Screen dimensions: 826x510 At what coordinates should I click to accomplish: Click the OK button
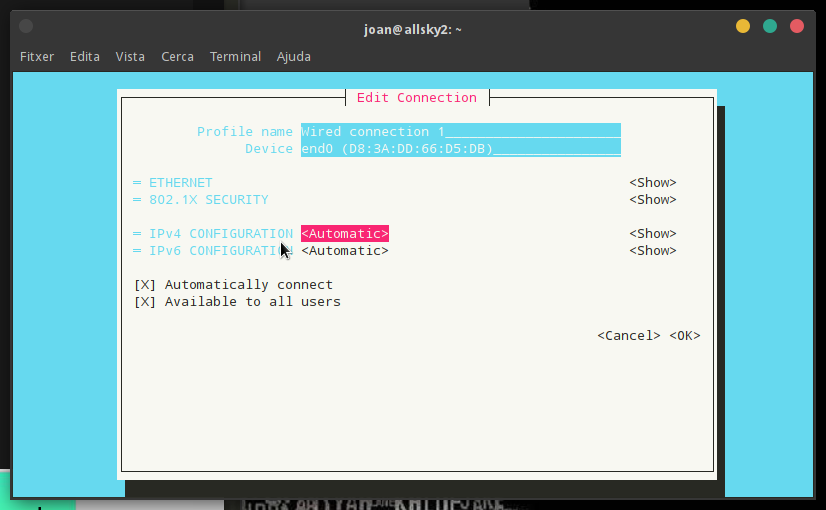(685, 336)
